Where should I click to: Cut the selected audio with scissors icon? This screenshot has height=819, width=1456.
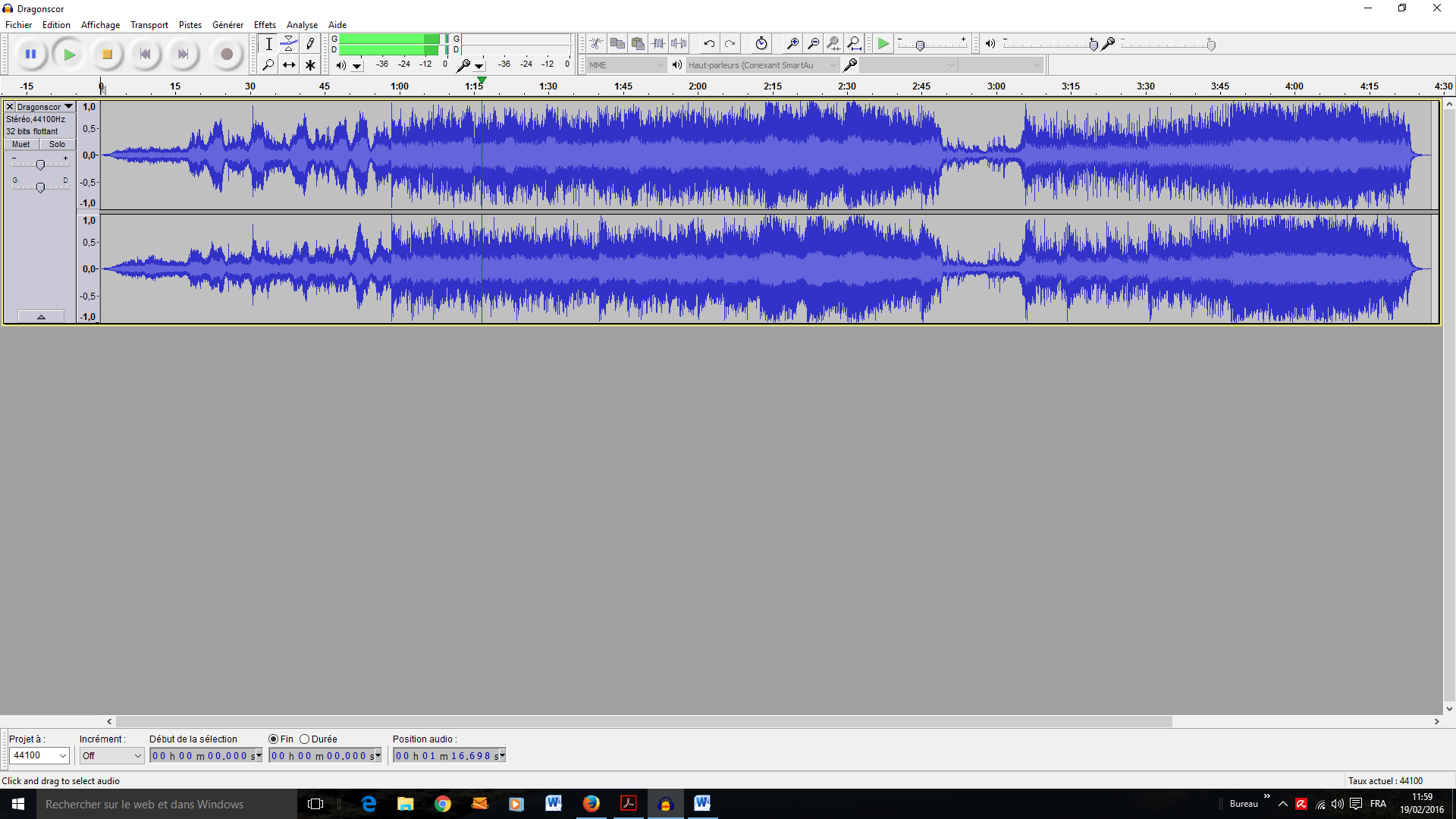pyautogui.click(x=597, y=43)
